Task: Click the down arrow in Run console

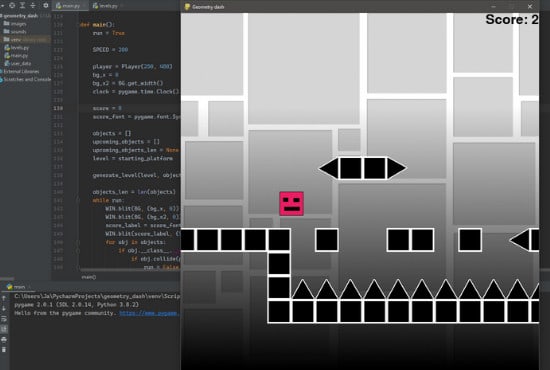Action: [x=4, y=309]
